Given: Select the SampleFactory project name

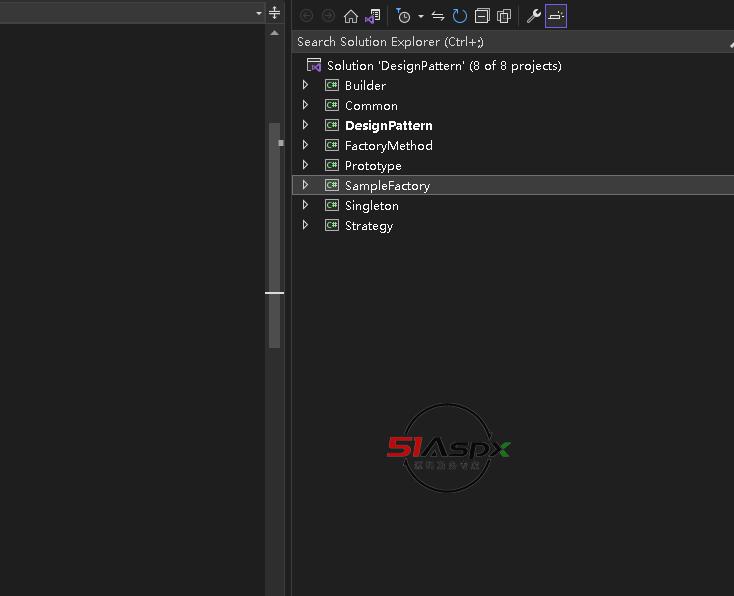Looking at the screenshot, I should pyautogui.click(x=387, y=186).
